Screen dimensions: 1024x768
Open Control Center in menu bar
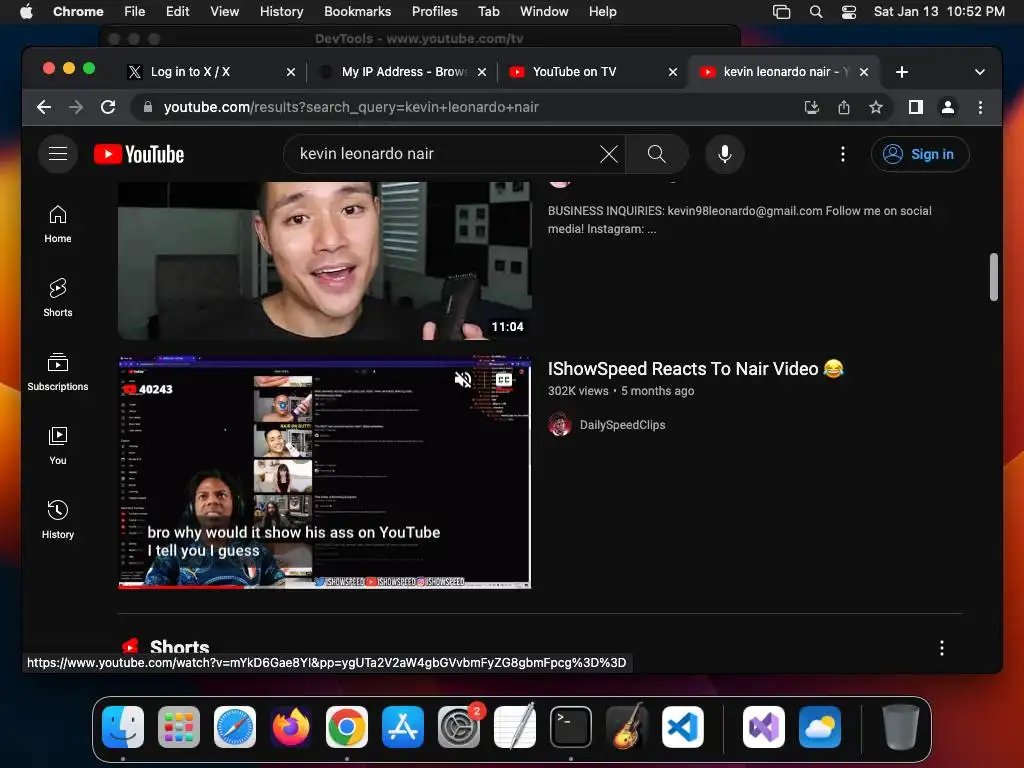coord(848,11)
